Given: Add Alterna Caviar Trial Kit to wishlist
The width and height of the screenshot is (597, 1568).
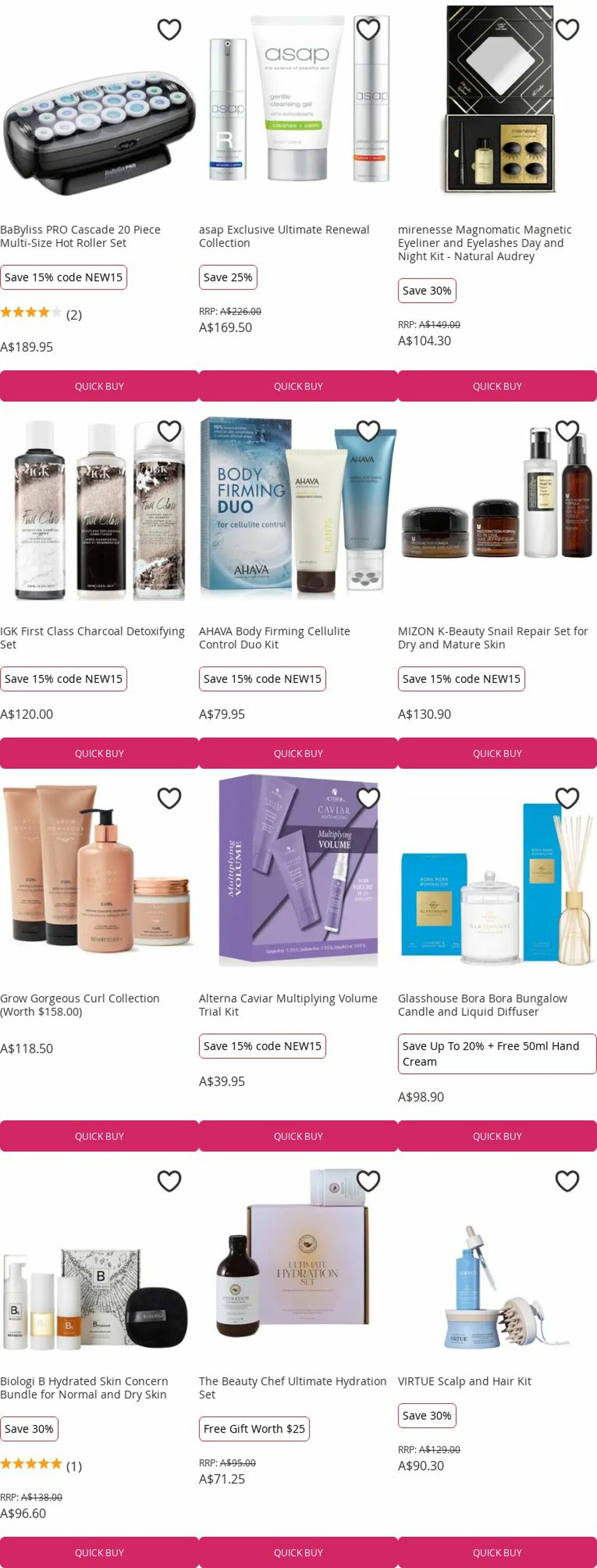Looking at the screenshot, I should click(x=368, y=798).
